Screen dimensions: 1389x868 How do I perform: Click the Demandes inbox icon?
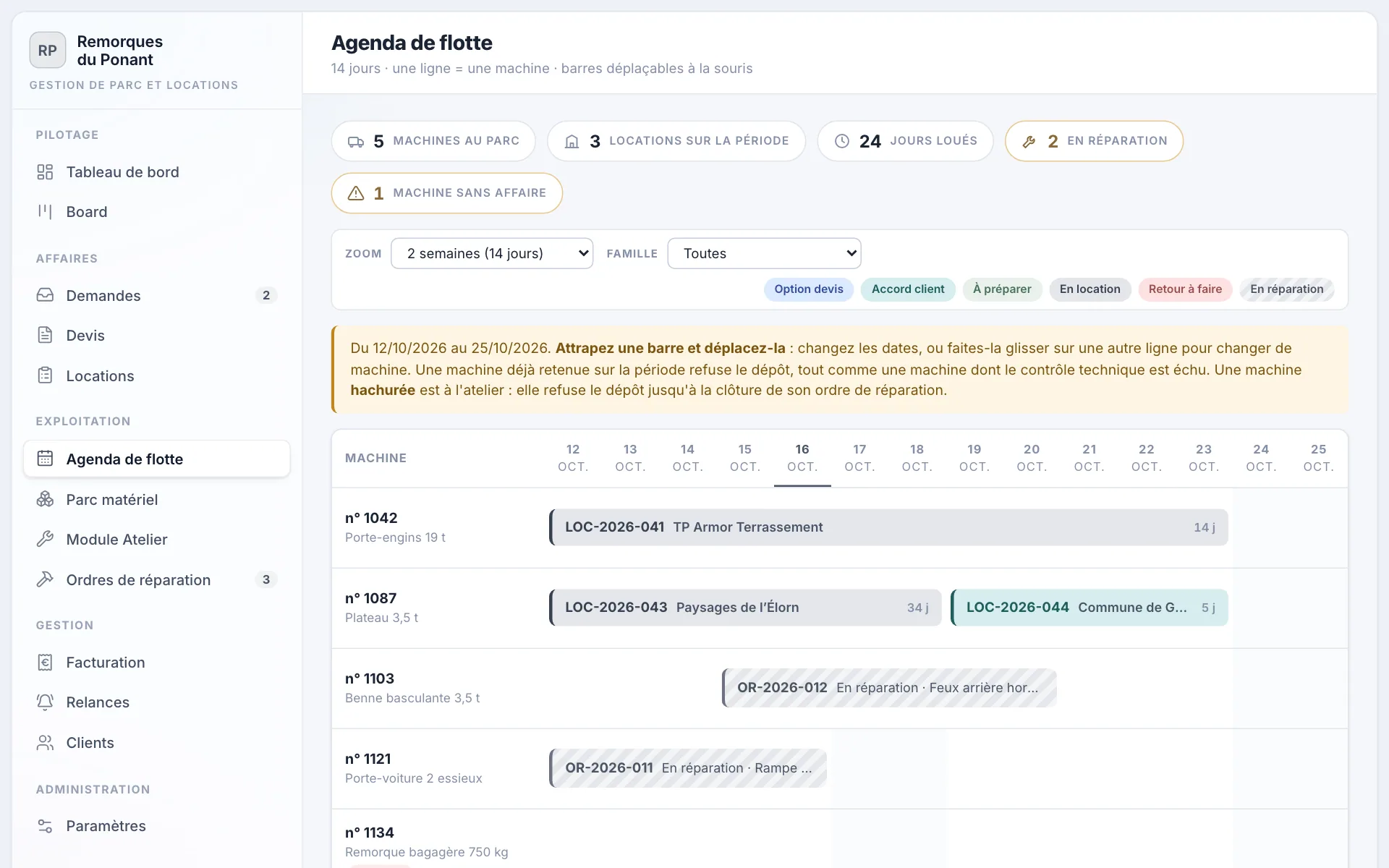click(x=45, y=295)
